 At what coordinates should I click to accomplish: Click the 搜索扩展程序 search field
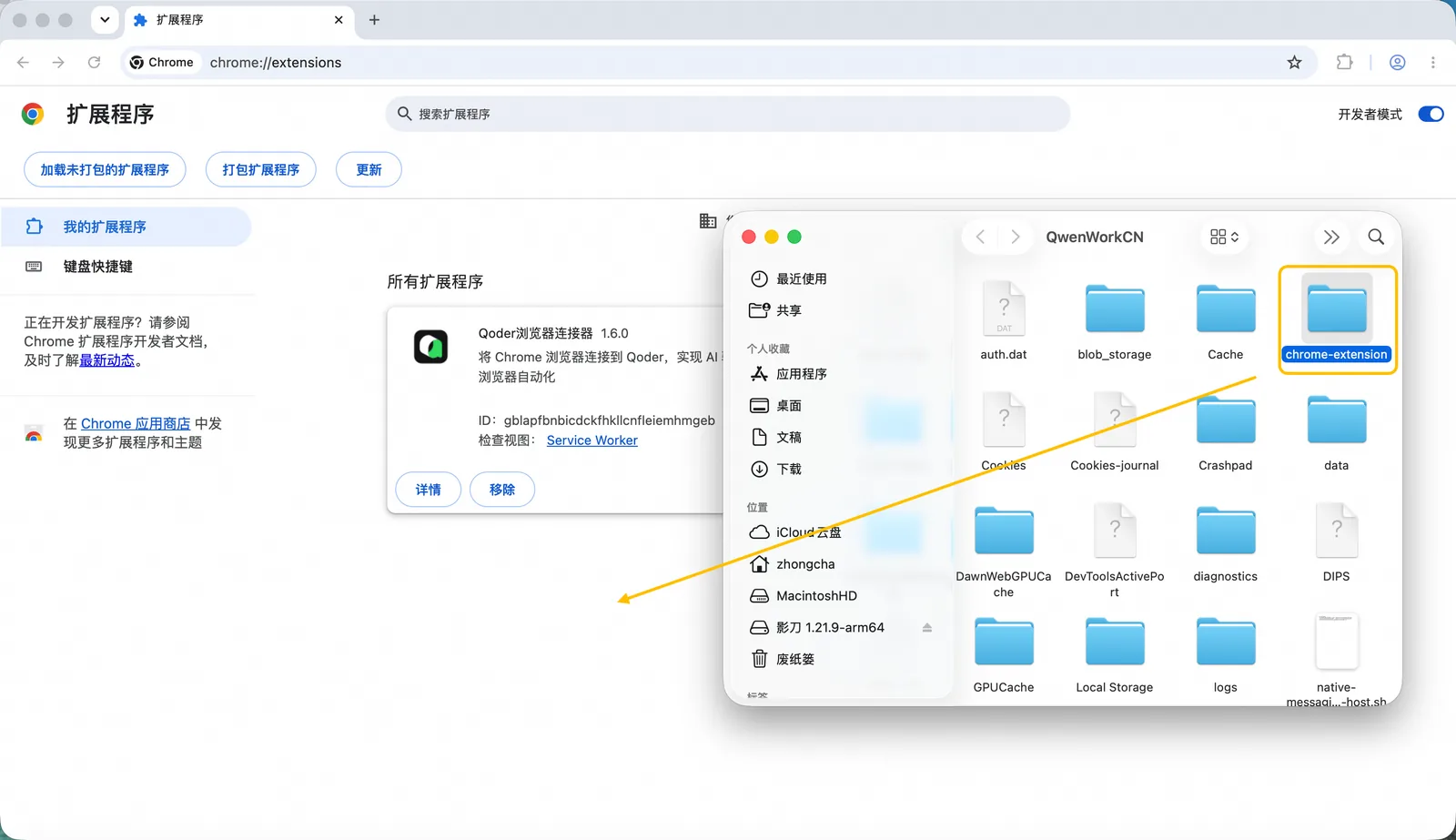[727, 114]
